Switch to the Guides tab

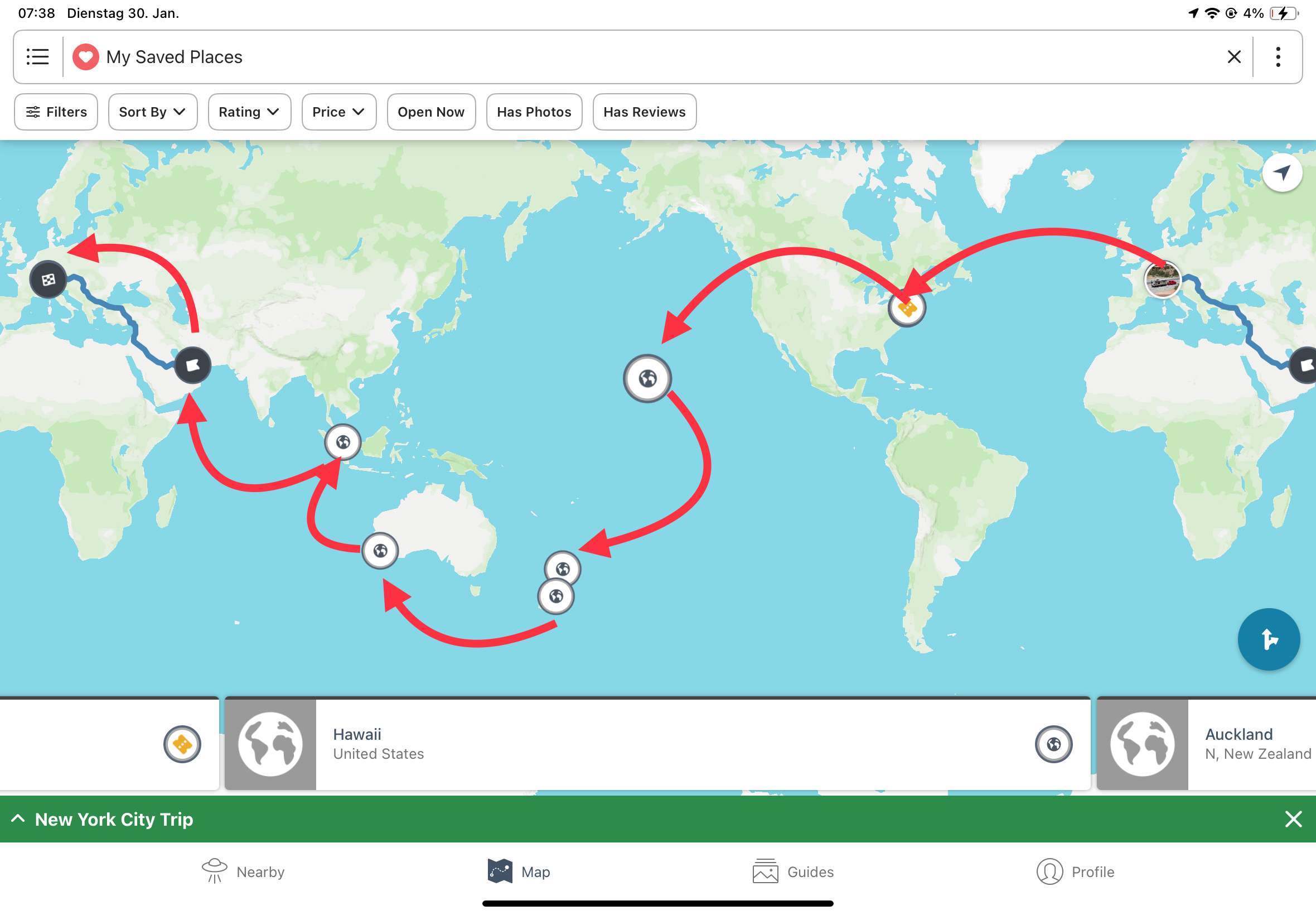793,871
